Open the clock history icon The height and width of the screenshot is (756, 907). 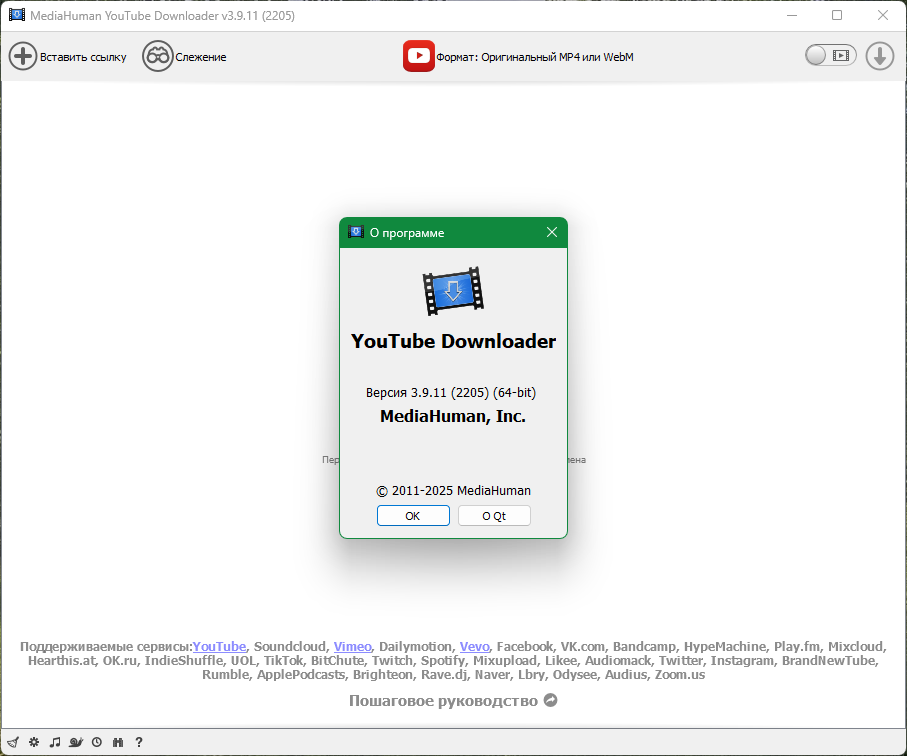97,742
